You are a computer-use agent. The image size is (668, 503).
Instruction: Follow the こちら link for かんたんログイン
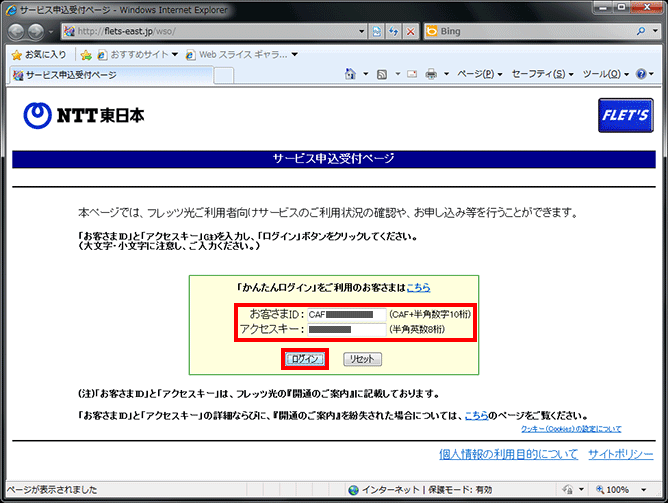[x=418, y=287]
